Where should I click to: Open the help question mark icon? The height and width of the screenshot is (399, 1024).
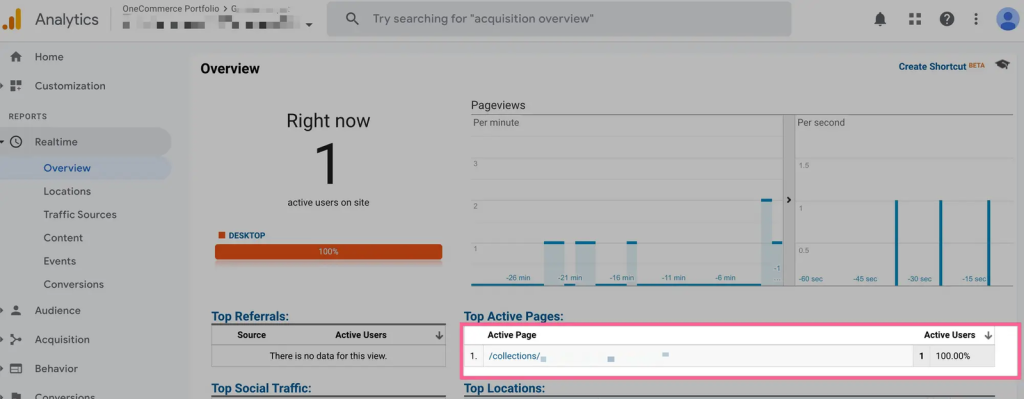(x=947, y=19)
